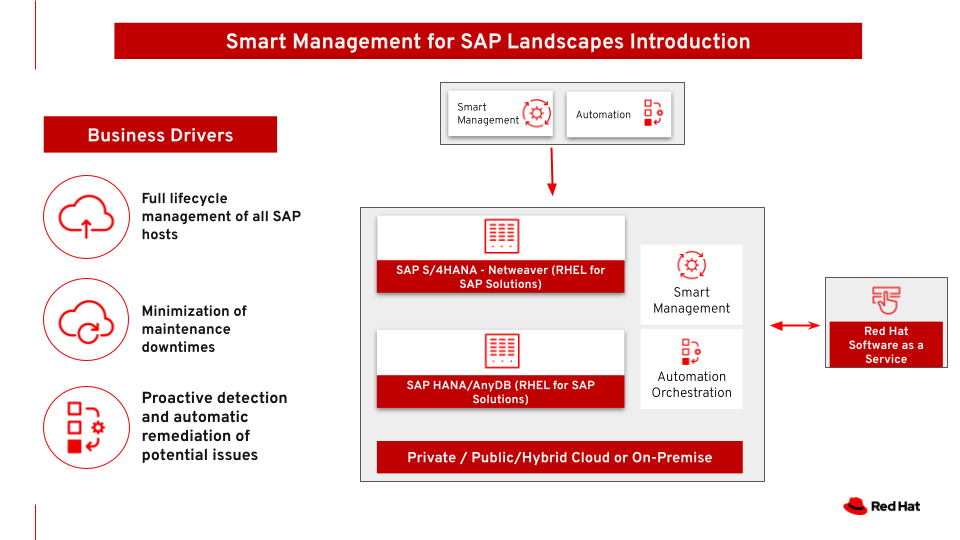This screenshot has width=960, height=540.
Task: Click the Private / Public/Hybrid Cloud banner
Action: pyautogui.click(x=560, y=457)
